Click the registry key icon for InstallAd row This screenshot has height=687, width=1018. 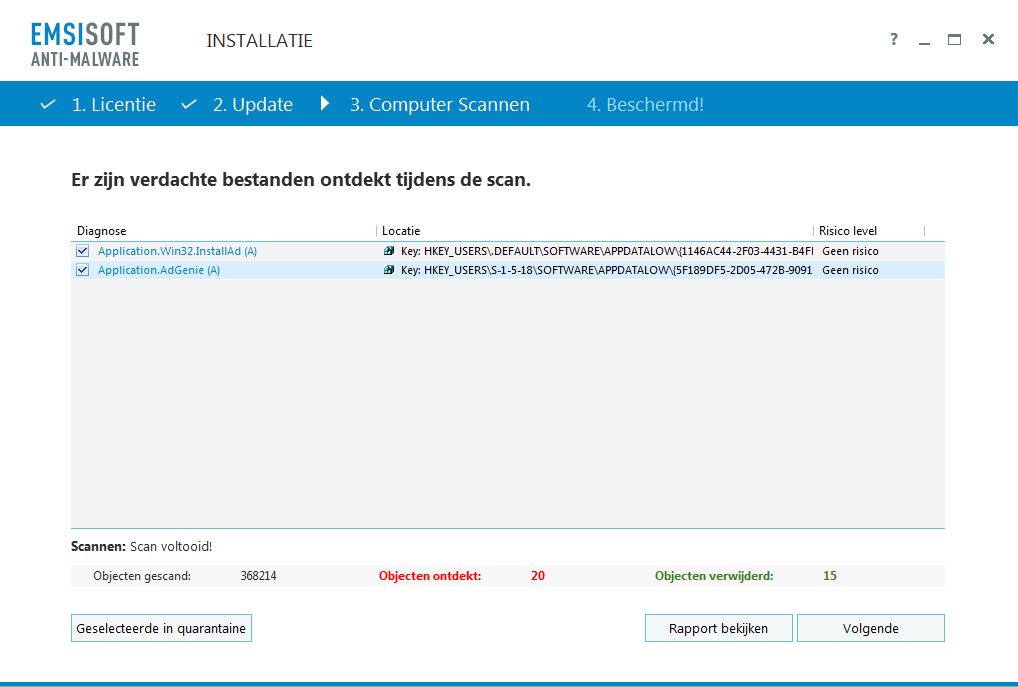(389, 251)
